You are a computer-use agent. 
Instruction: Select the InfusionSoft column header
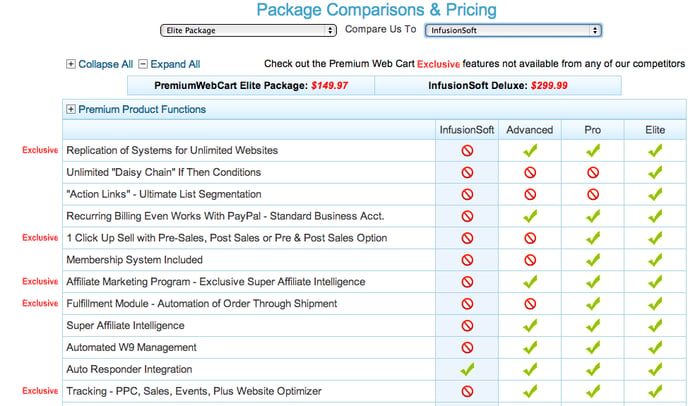pyautogui.click(x=467, y=130)
